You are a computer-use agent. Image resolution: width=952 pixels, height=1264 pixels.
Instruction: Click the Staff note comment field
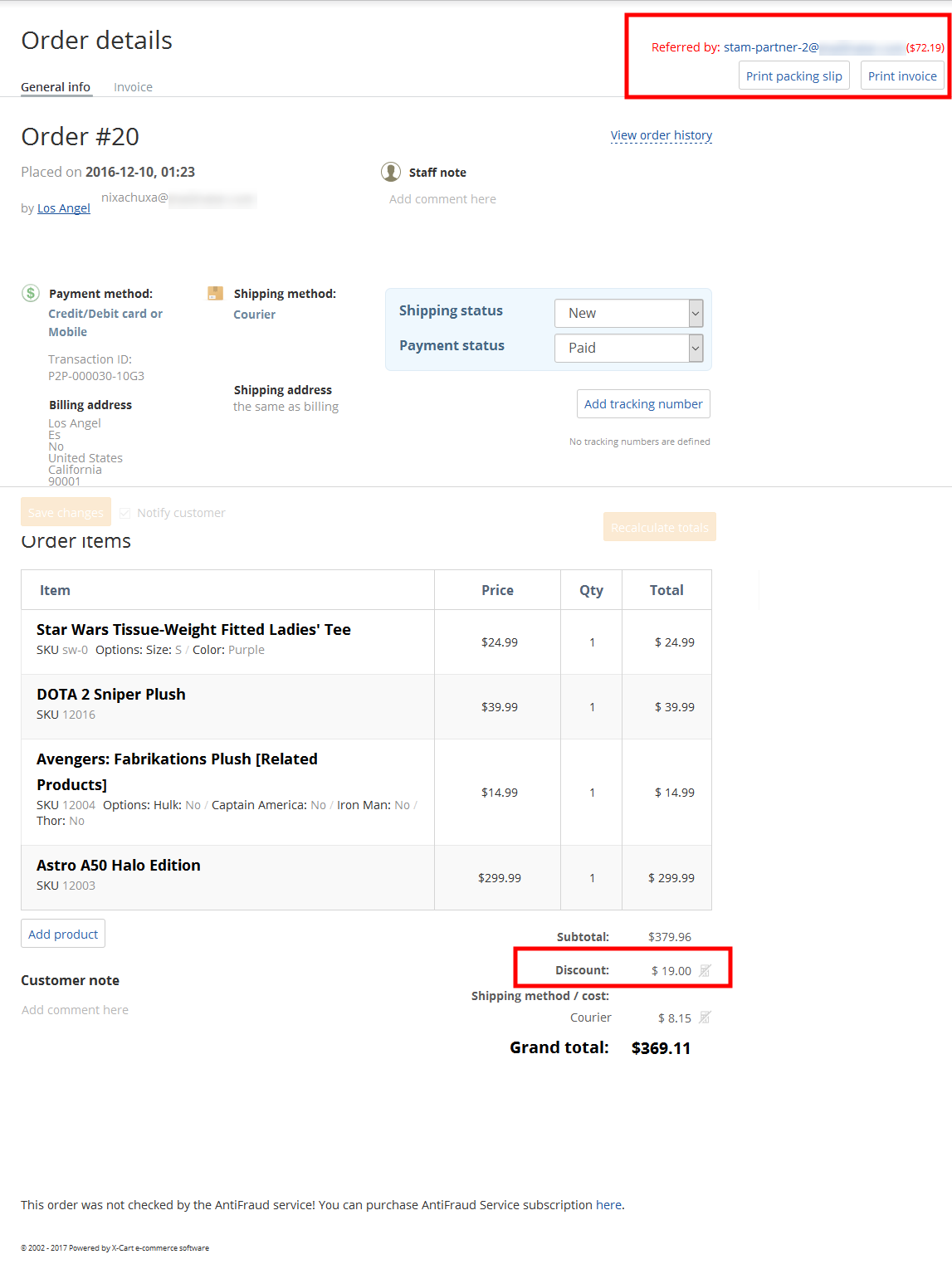coord(442,199)
